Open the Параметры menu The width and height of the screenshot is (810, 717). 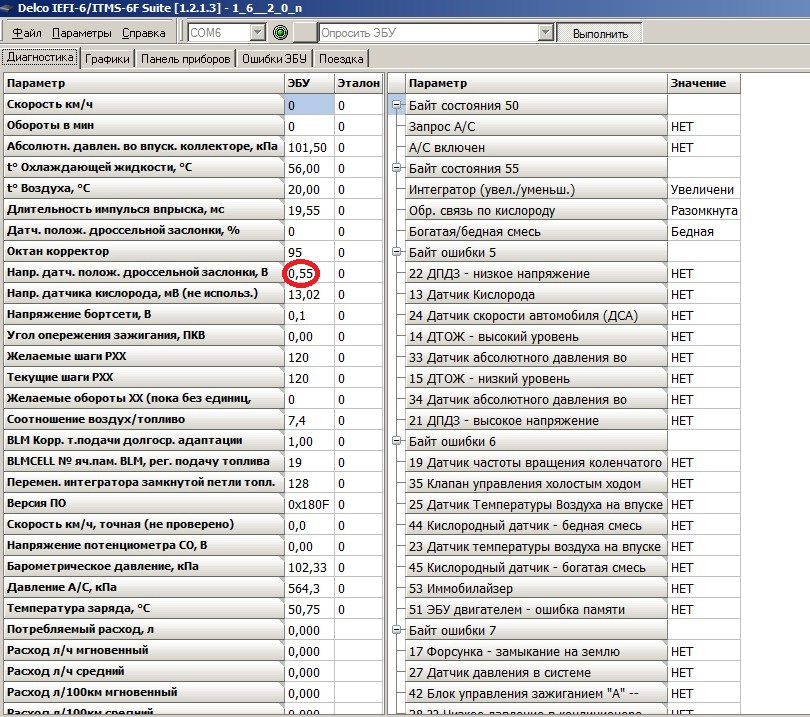pos(82,33)
